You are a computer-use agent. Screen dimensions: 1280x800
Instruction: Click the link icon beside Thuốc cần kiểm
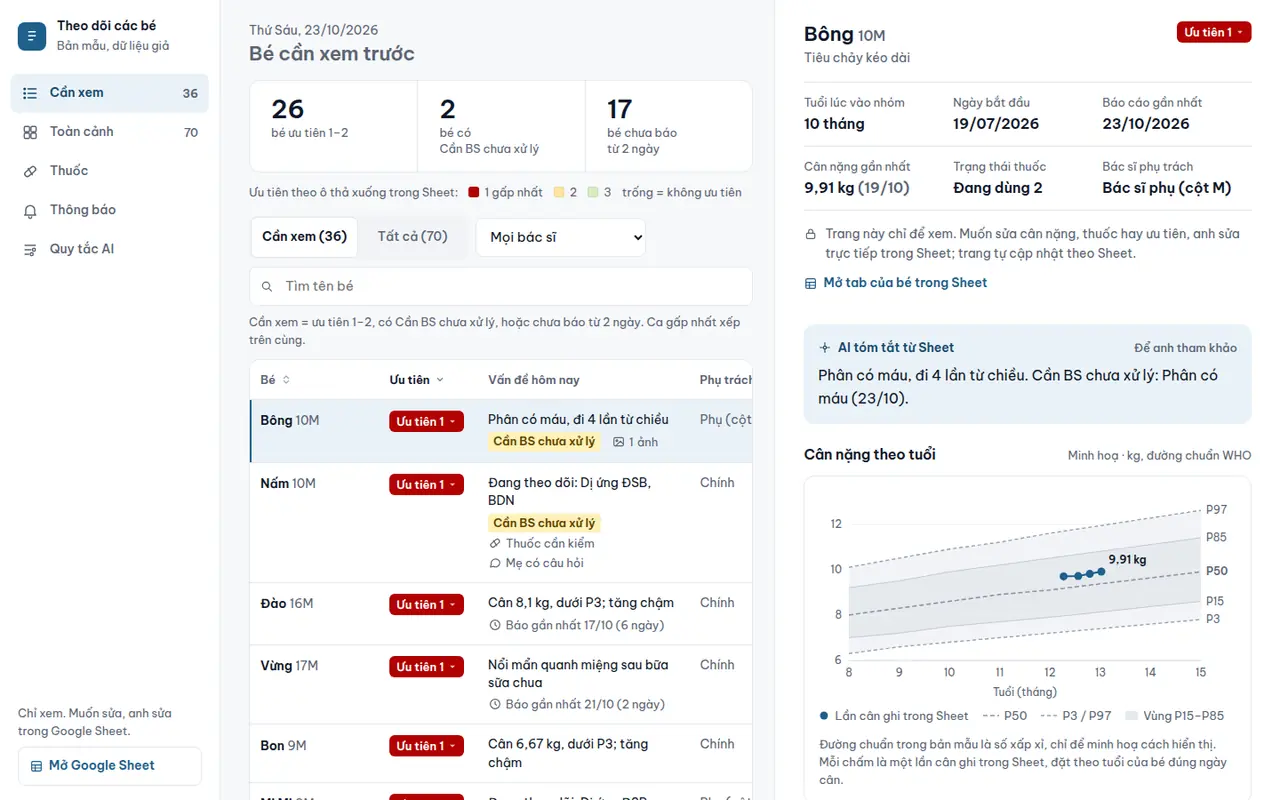pyautogui.click(x=495, y=544)
